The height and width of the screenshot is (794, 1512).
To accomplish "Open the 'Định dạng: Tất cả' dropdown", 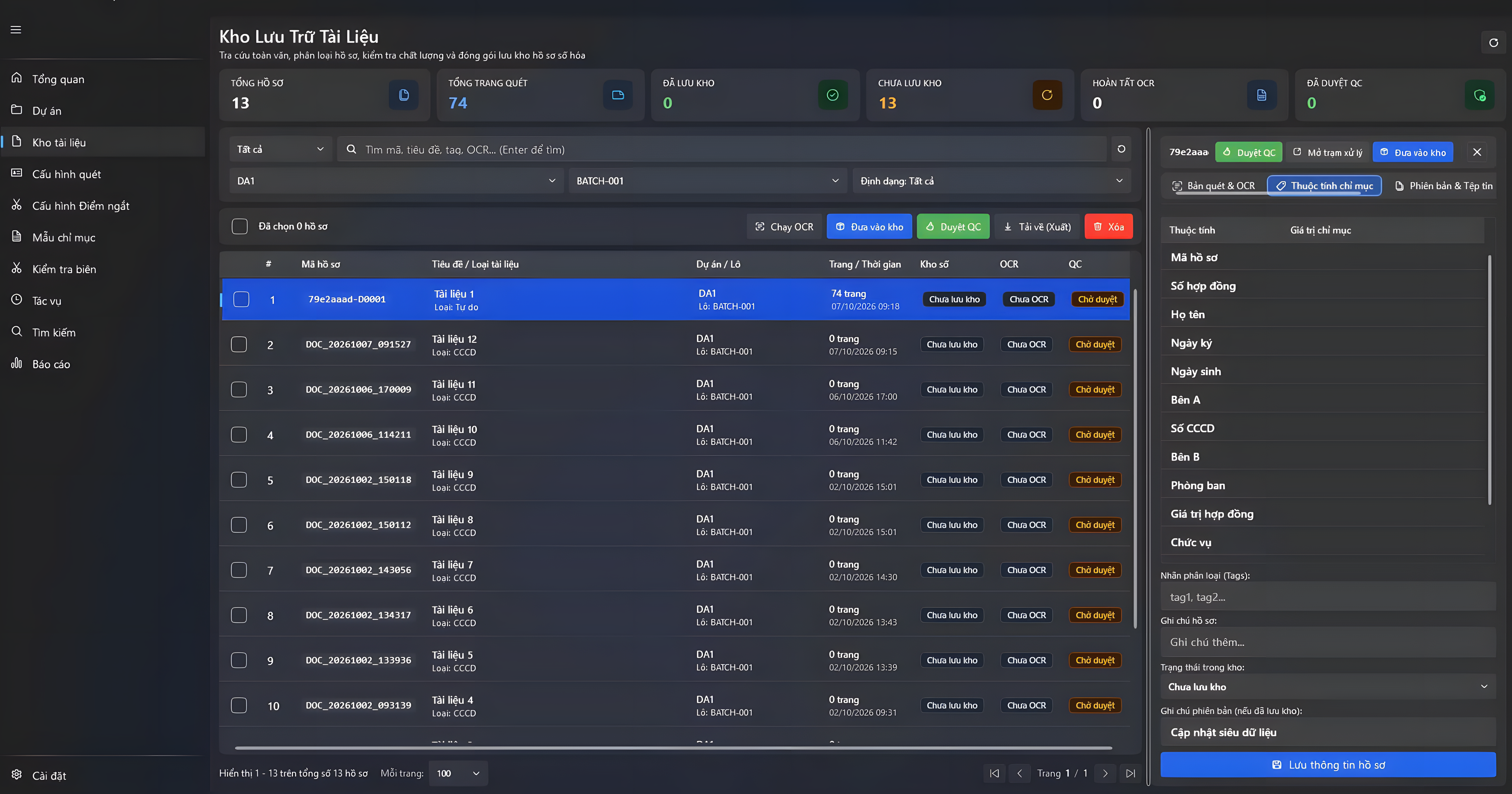I will (x=991, y=181).
